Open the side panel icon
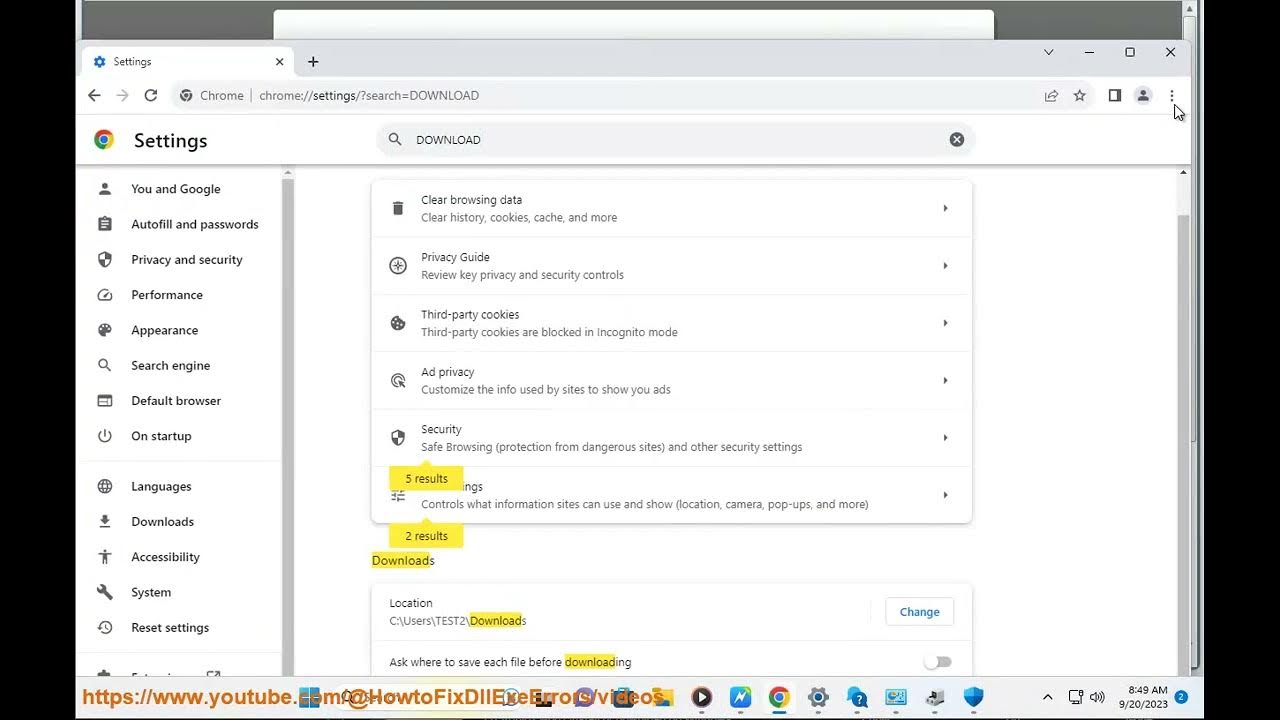Image resolution: width=1280 pixels, height=720 pixels. coord(1115,95)
